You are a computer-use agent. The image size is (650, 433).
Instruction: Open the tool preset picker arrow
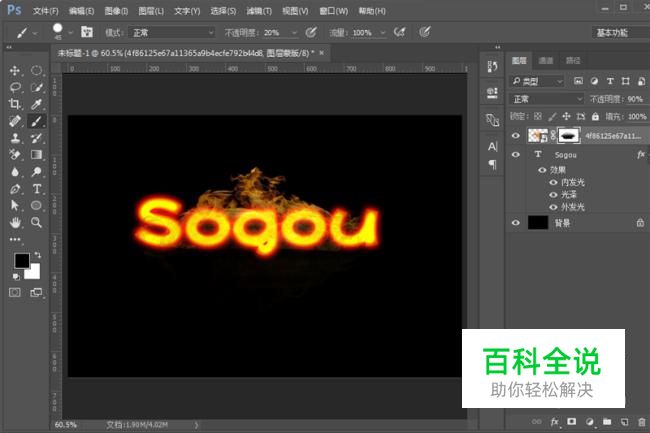35,33
